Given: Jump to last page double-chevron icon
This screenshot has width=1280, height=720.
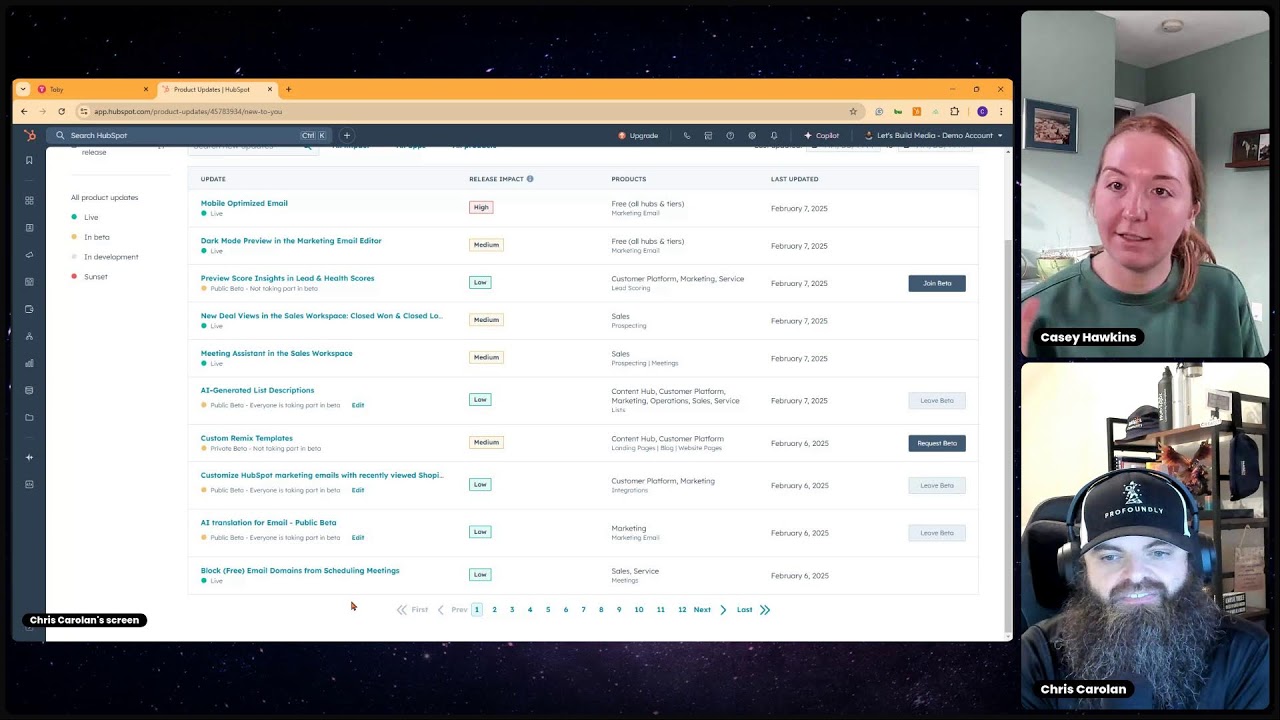Looking at the screenshot, I should coord(765,609).
